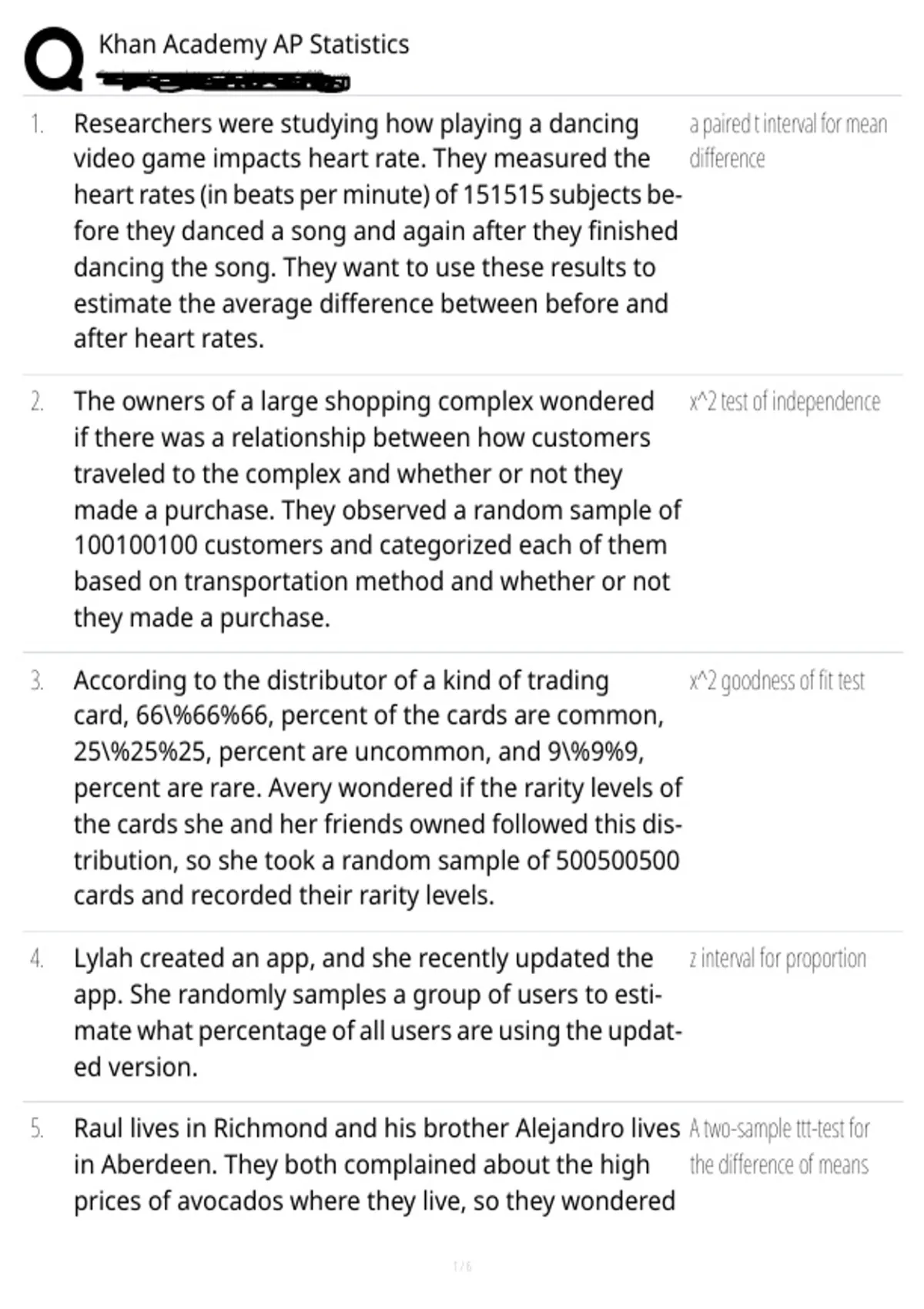The image size is (924, 1309).
Task: Select question 3 about trading cards
Action: (x=377, y=788)
